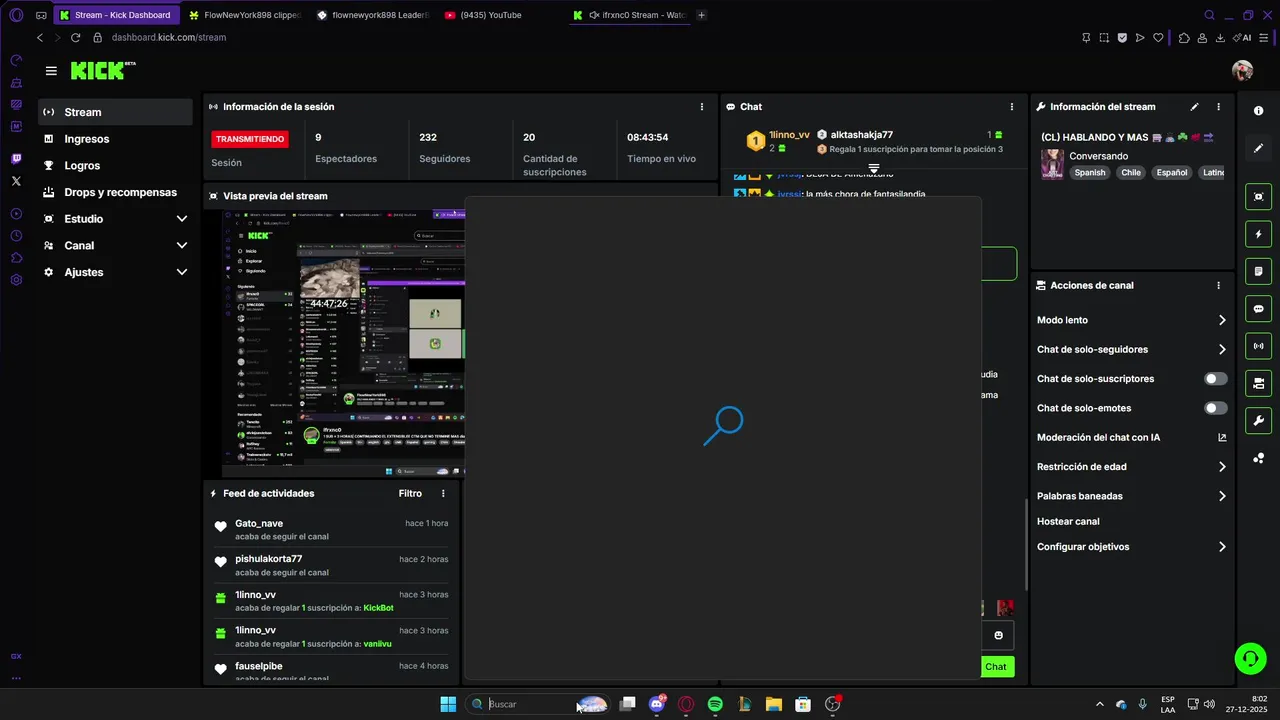The height and width of the screenshot is (720, 1280).
Task: Open Drops y recompensas in the sidebar
Action: pyautogui.click(x=116, y=192)
